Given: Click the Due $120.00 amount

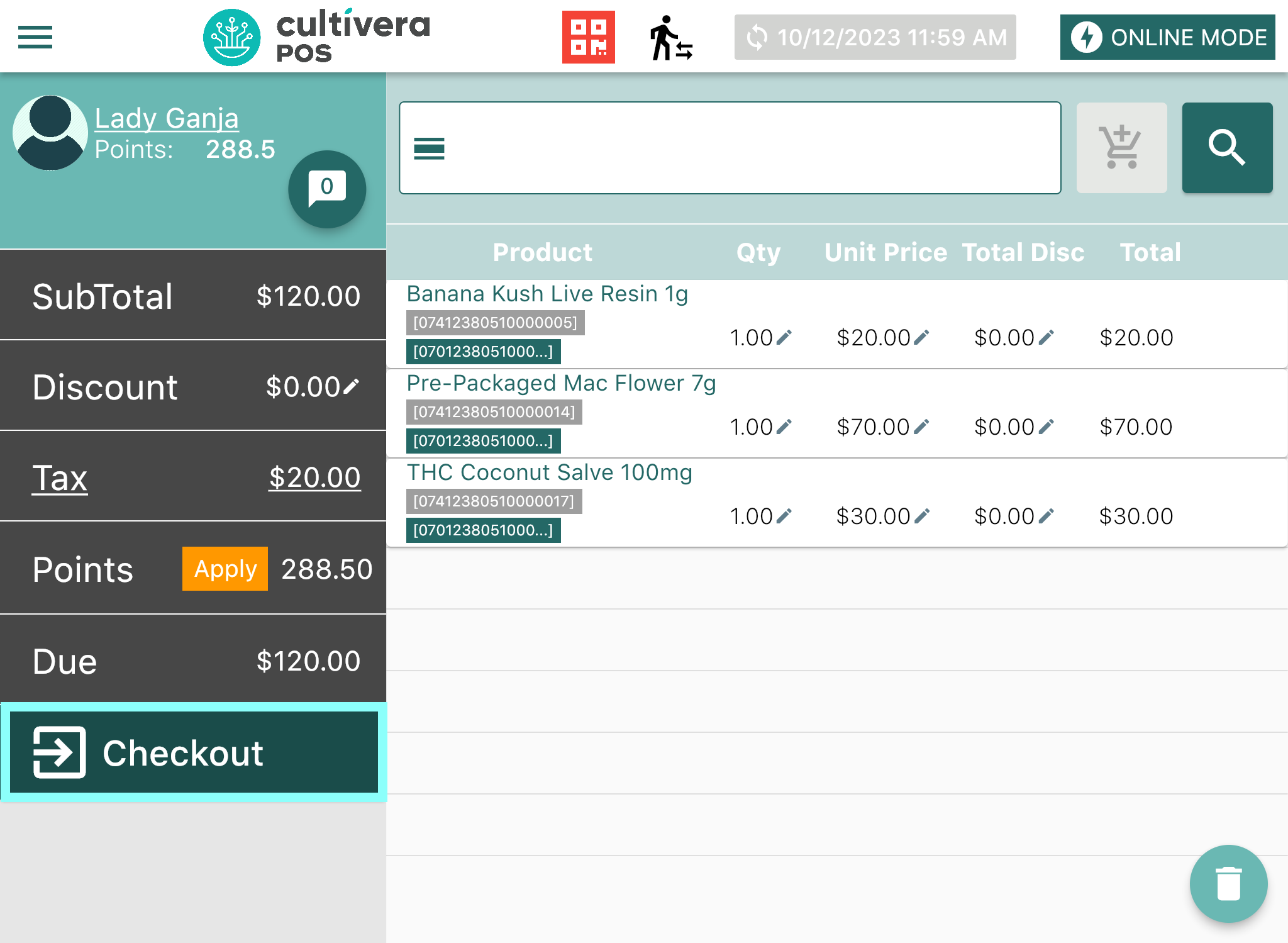Looking at the screenshot, I should pos(308,661).
